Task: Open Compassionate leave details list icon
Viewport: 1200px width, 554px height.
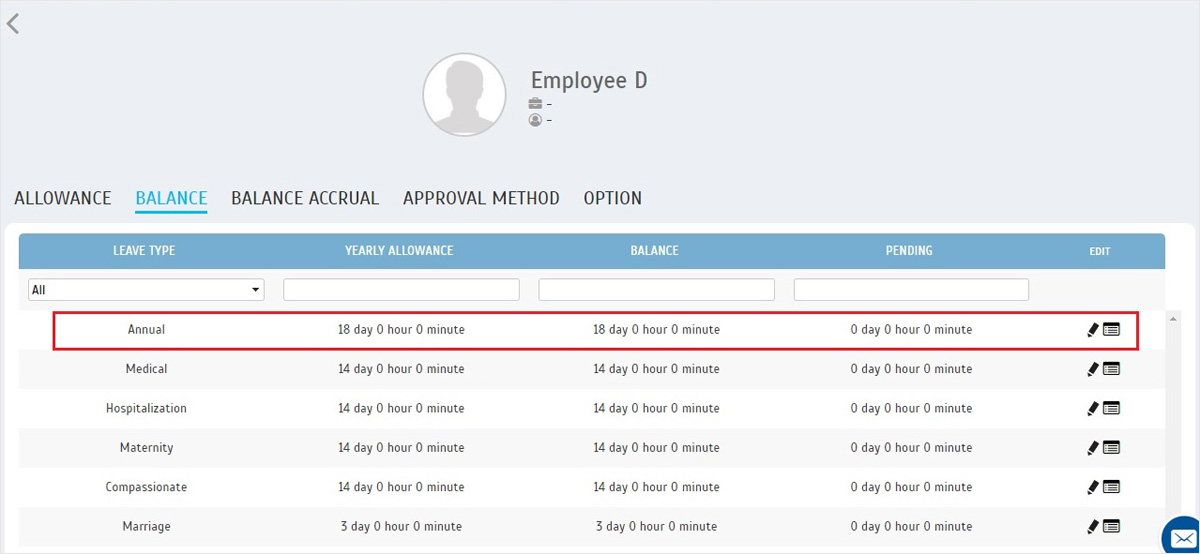Action: [x=1111, y=487]
